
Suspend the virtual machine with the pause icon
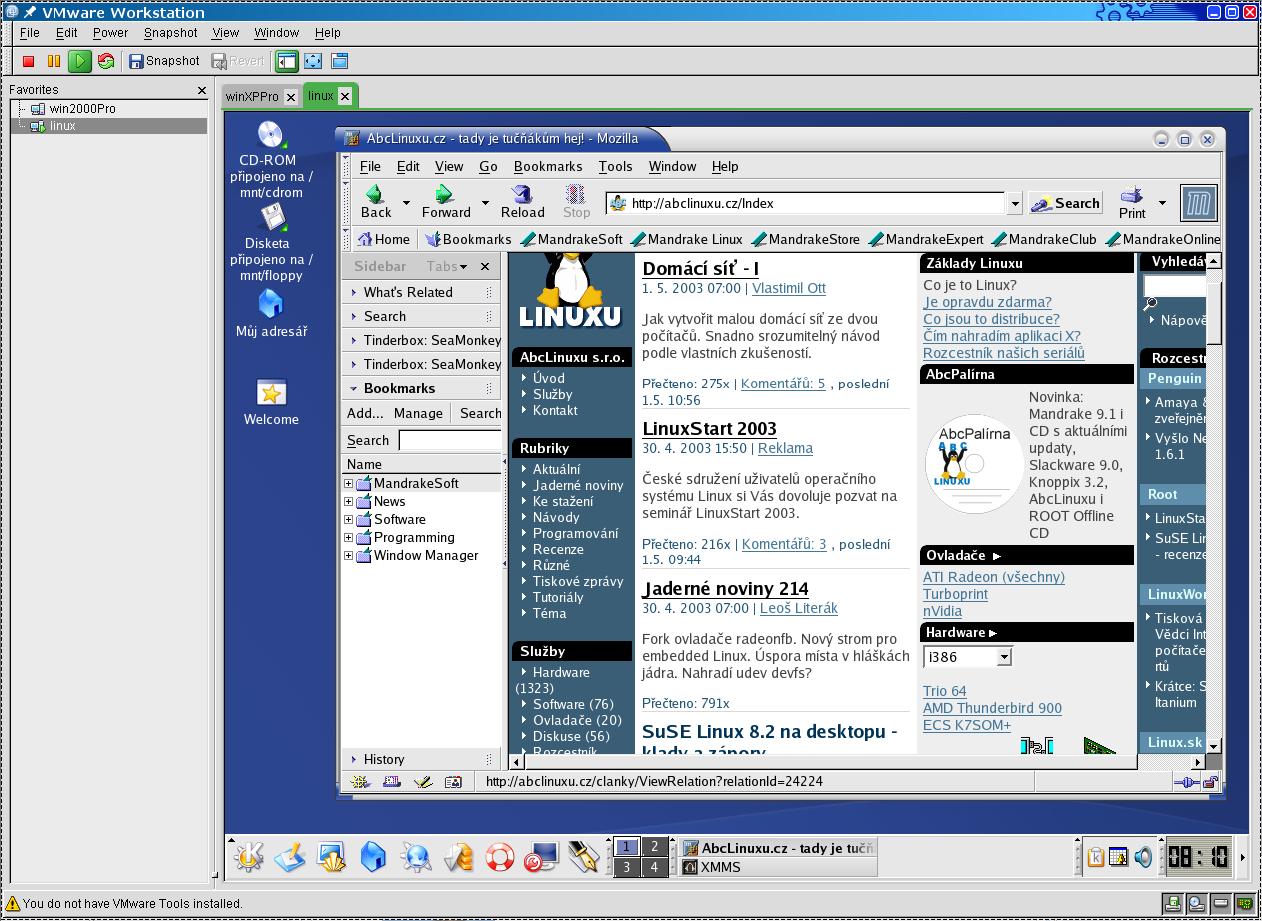click(x=54, y=61)
